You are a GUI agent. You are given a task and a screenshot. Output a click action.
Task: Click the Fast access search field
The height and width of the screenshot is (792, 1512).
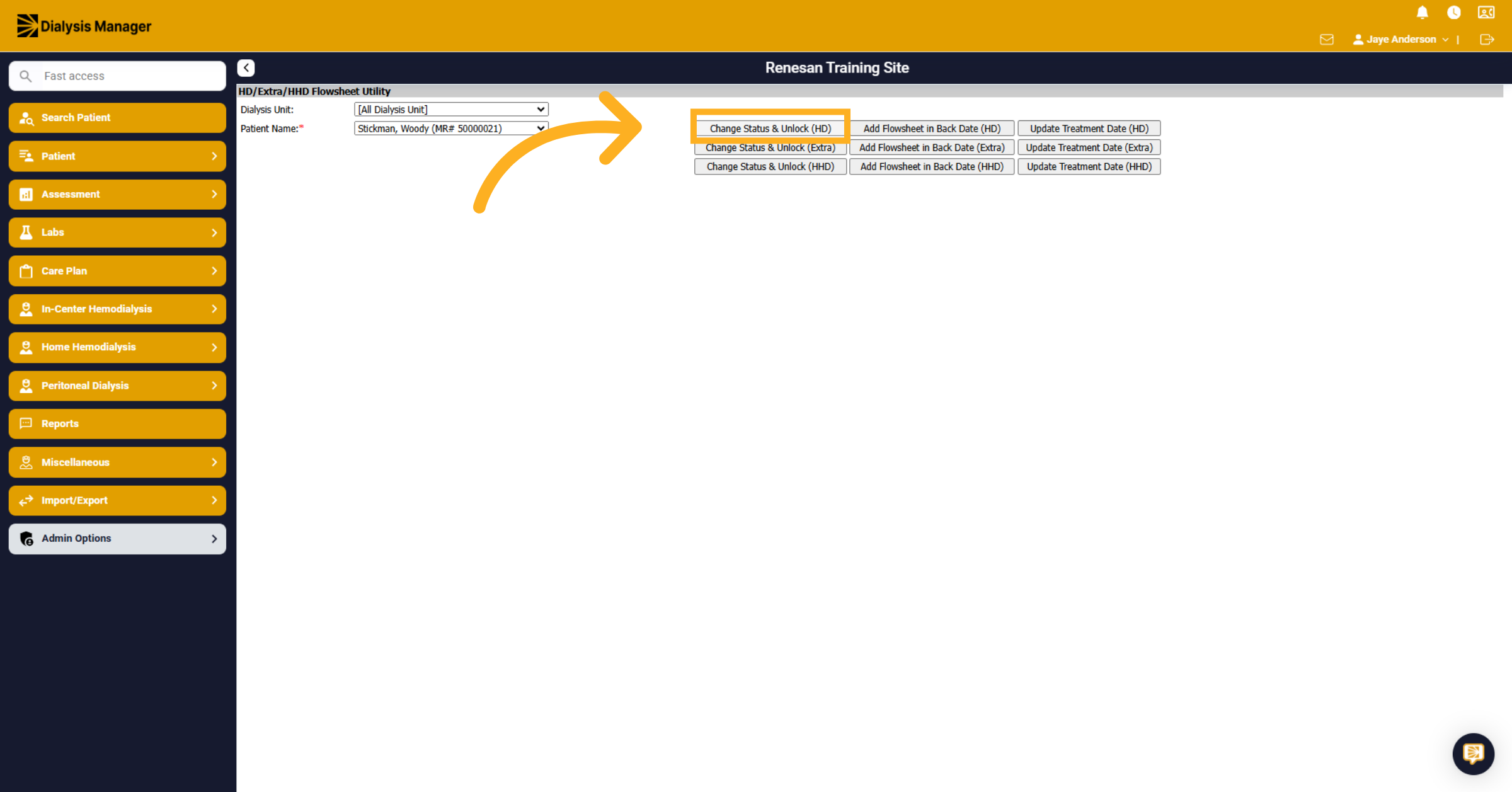pyautogui.click(x=117, y=76)
